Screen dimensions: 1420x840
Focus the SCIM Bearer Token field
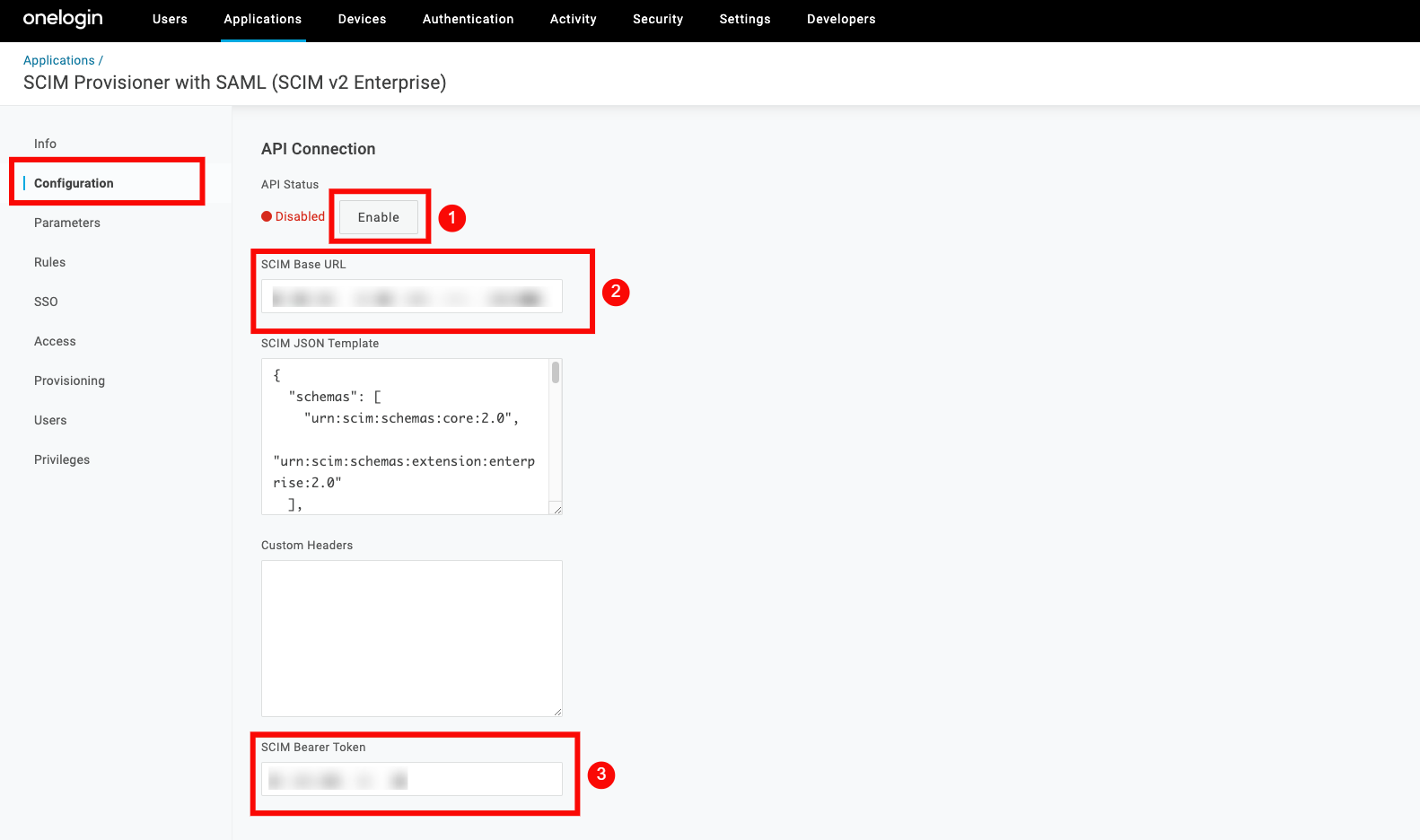pos(412,779)
